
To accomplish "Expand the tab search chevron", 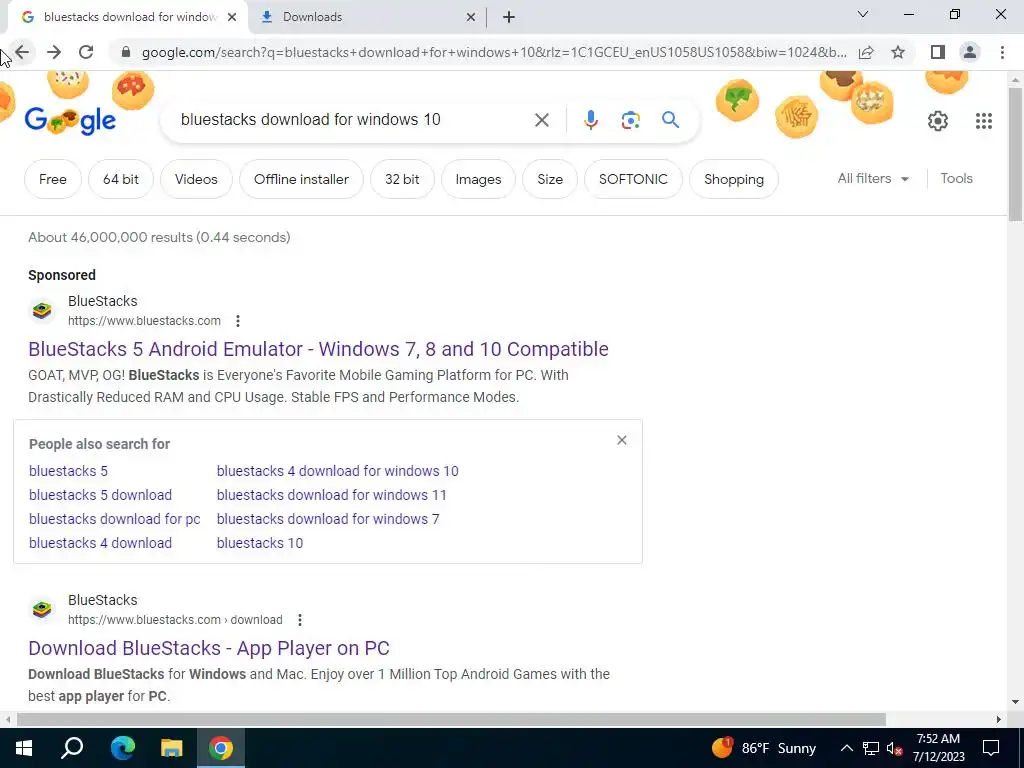I will point(863,14).
